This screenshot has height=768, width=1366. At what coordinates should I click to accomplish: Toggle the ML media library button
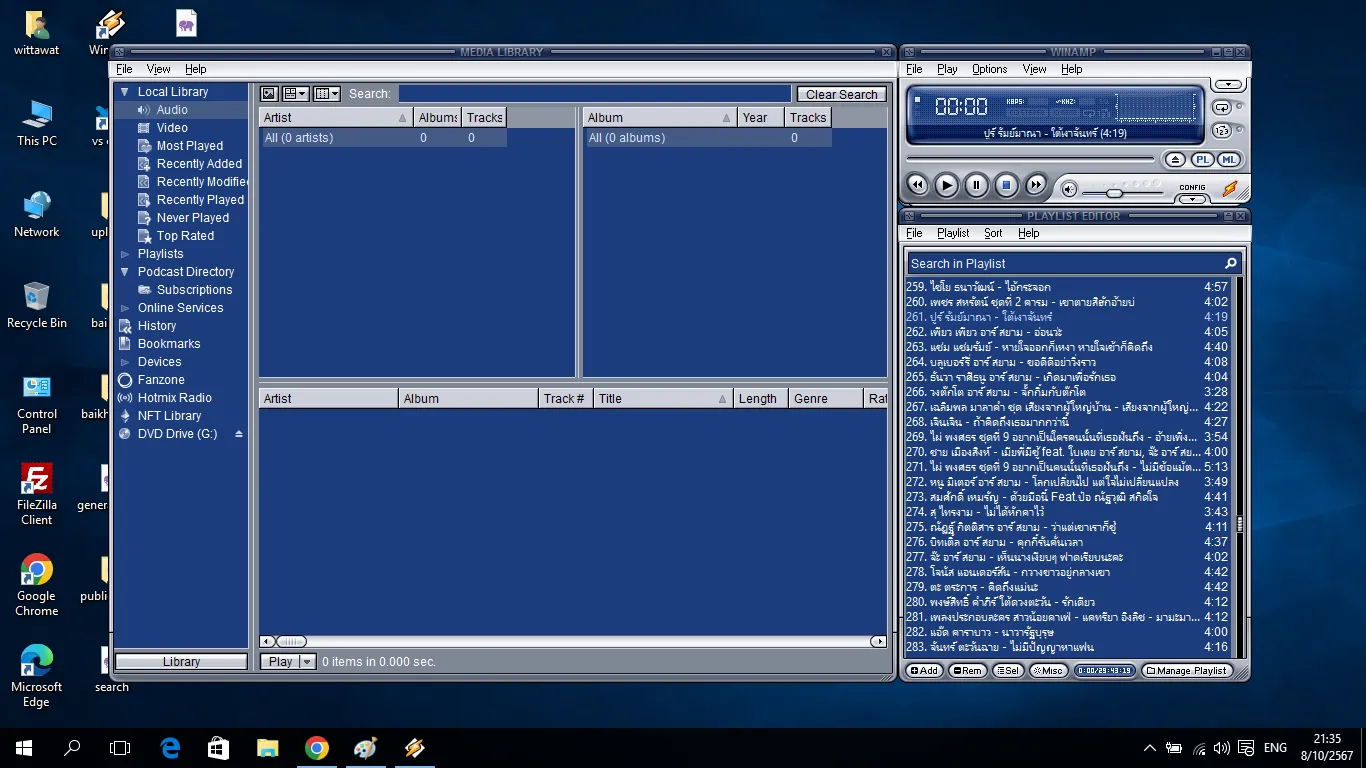pyautogui.click(x=1229, y=160)
